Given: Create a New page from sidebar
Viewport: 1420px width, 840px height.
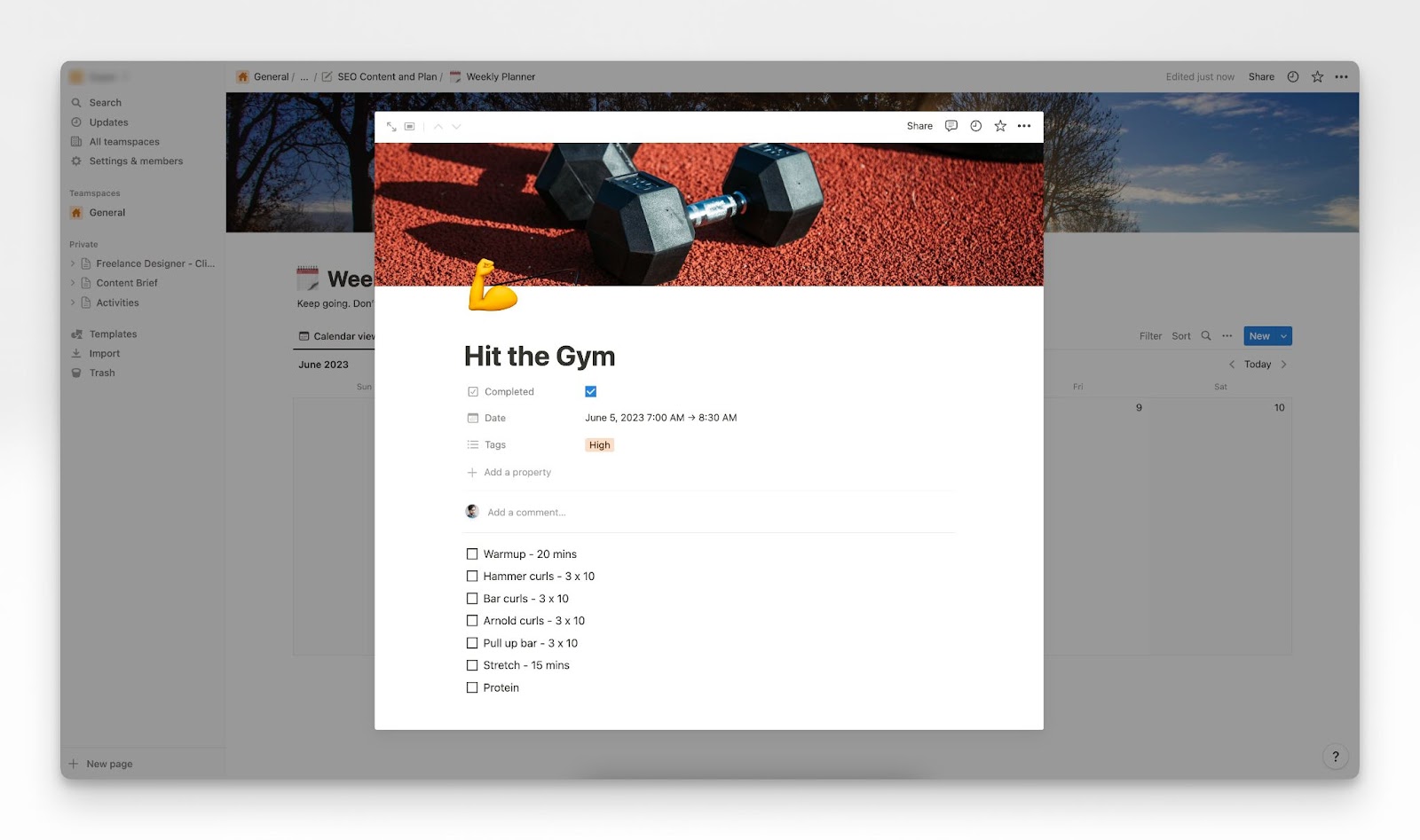Looking at the screenshot, I should coord(101,764).
